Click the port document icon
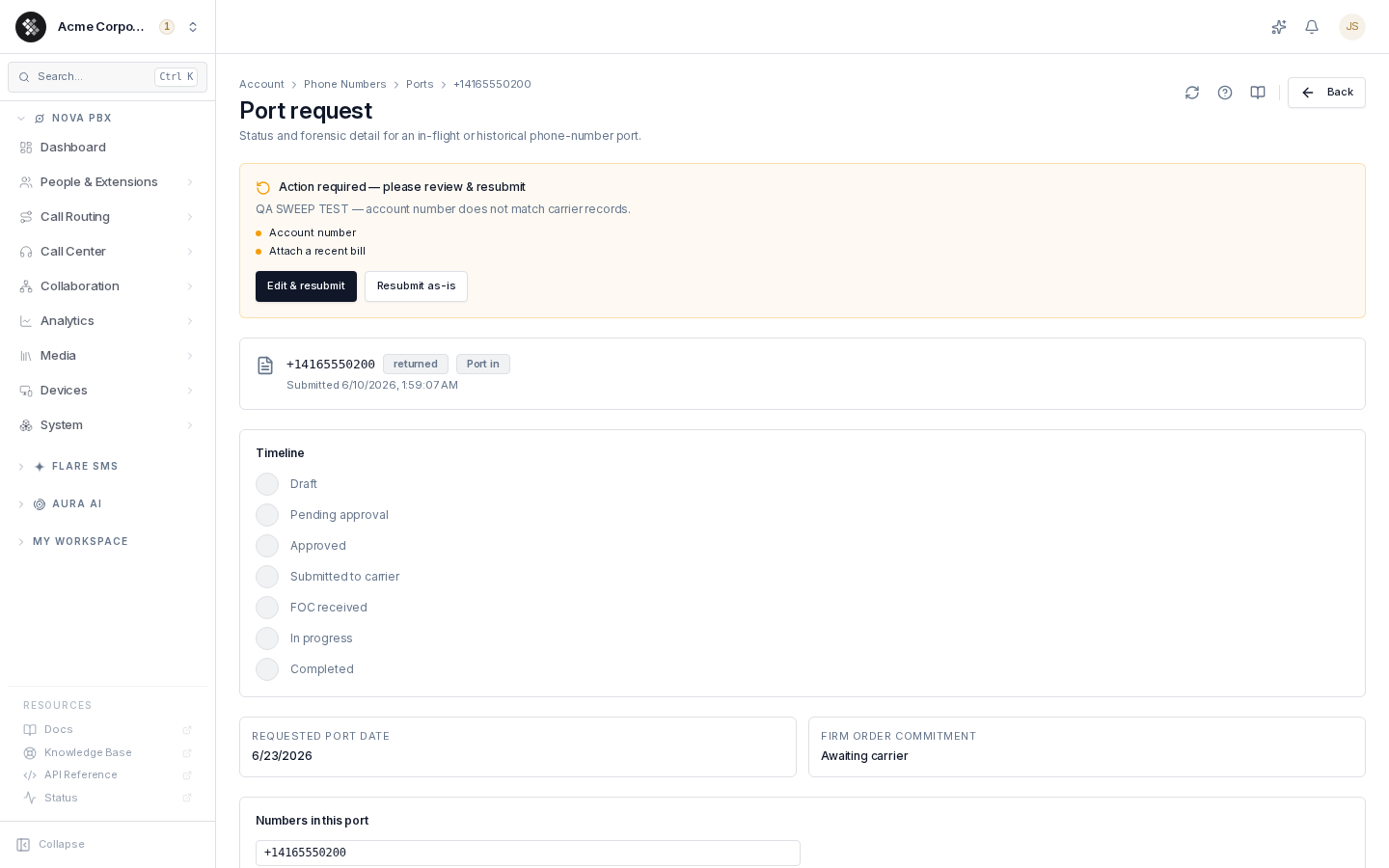The width and height of the screenshot is (1389, 868). (265, 366)
